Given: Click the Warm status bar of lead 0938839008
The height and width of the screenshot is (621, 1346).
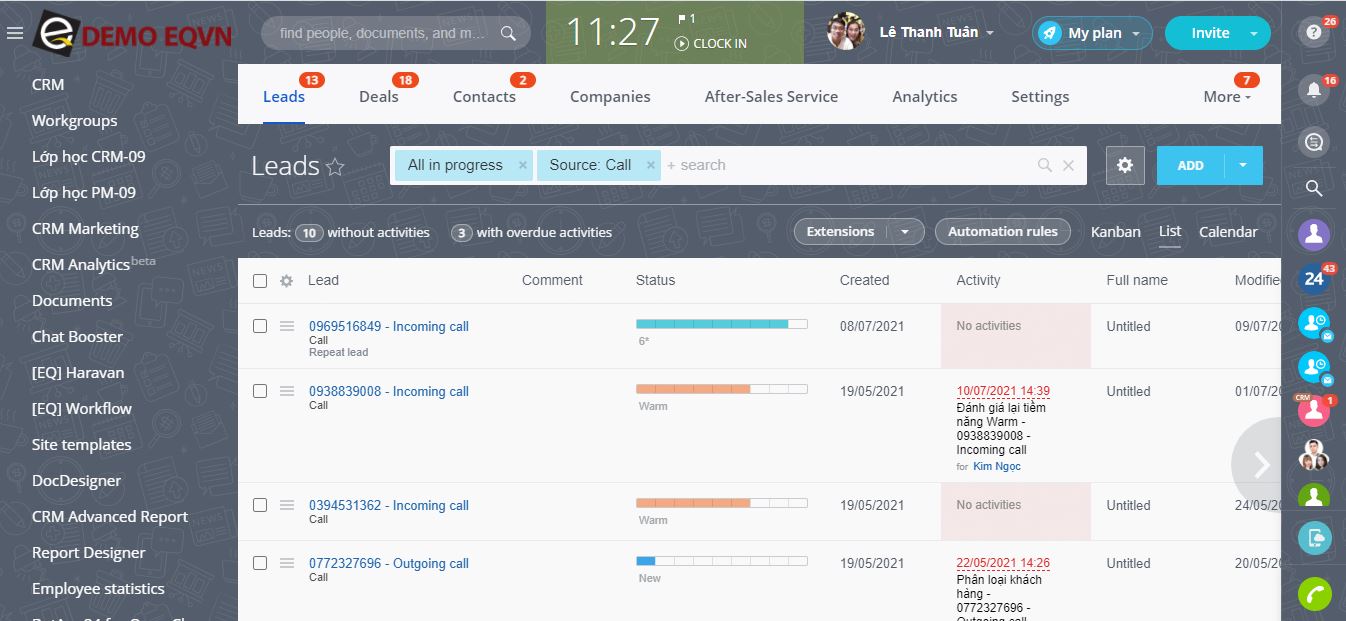Looking at the screenshot, I should click(692, 388).
